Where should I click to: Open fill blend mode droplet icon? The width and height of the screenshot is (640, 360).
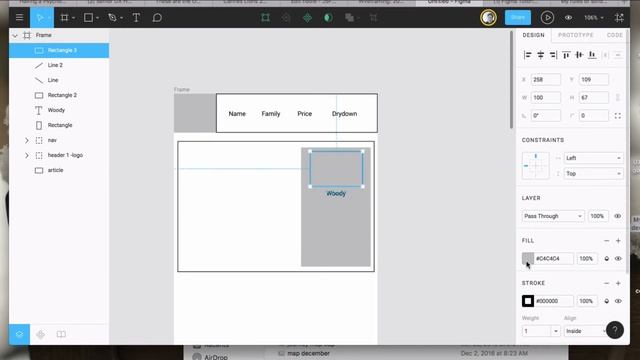[607, 258]
